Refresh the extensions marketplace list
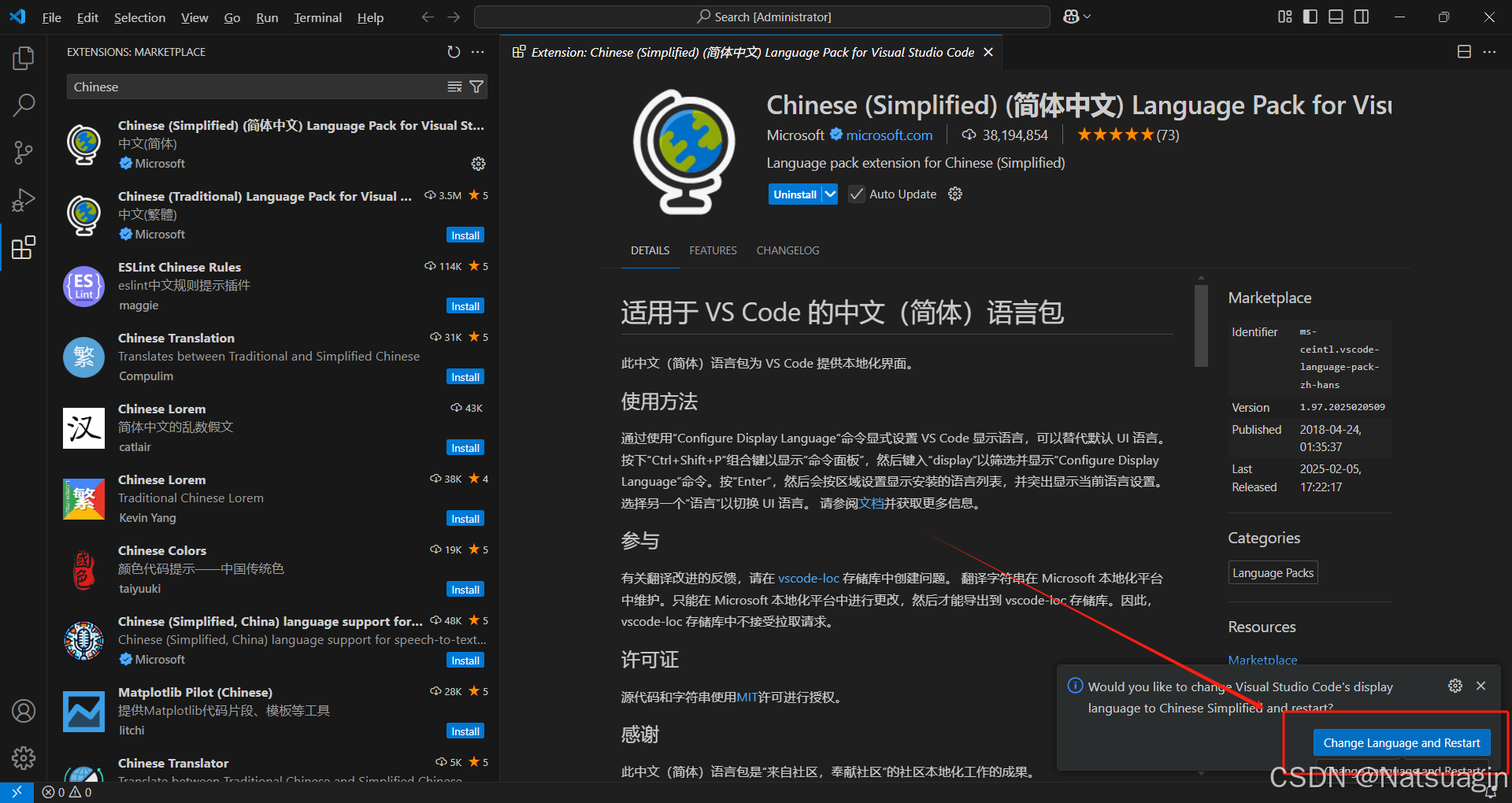 [x=454, y=52]
